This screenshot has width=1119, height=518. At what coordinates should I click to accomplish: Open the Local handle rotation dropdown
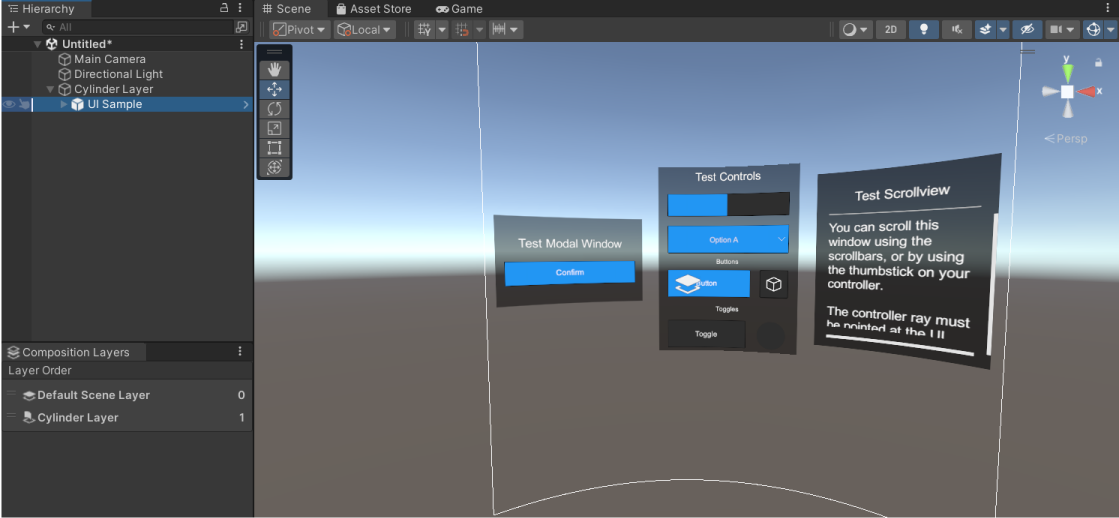coord(365,30)
